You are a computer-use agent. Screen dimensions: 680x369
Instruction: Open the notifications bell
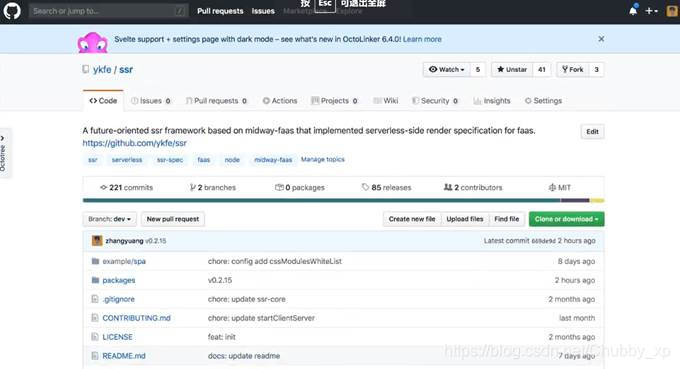tap(633, 10)
